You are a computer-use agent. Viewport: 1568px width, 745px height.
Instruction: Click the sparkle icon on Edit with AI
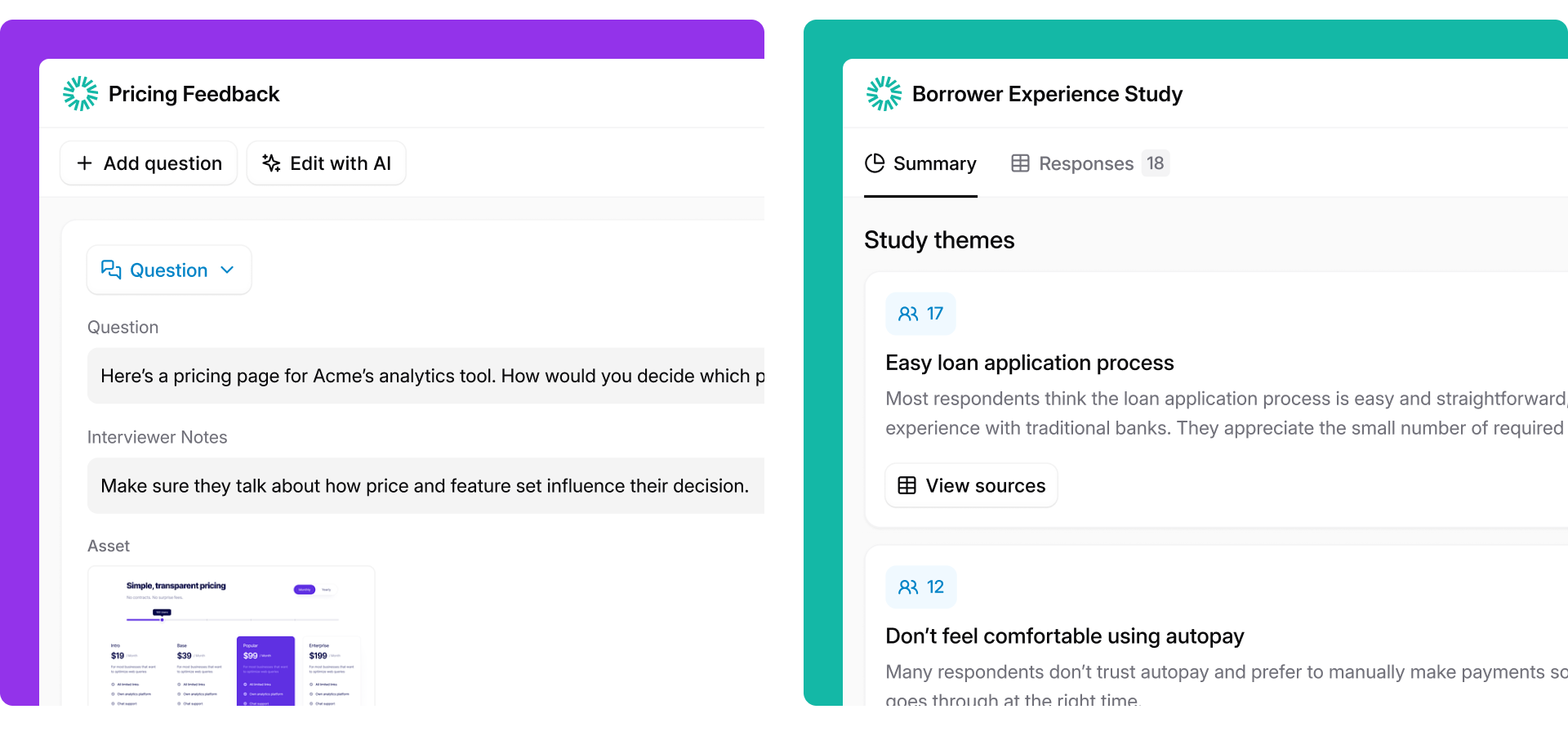pyautogui.click(x=271, y=163)
